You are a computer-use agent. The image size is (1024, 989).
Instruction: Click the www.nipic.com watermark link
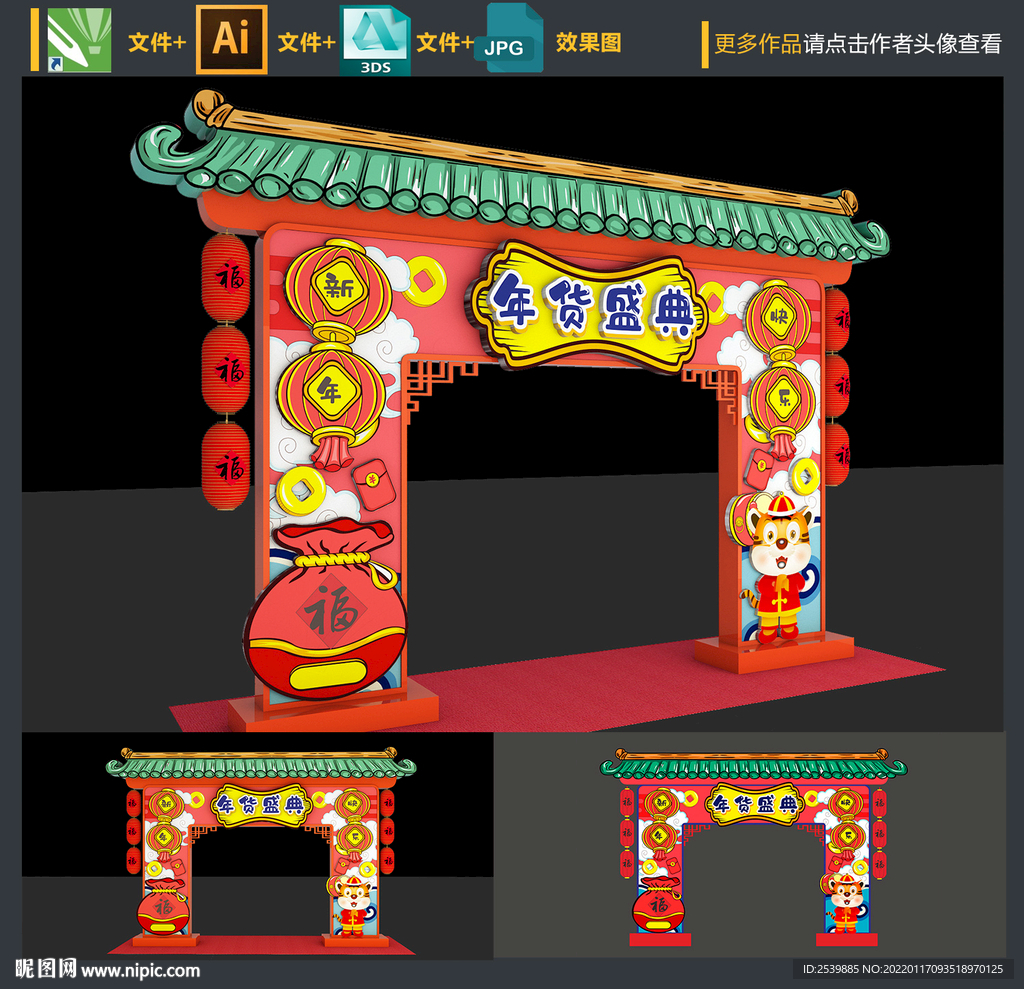tap(140, 971)
